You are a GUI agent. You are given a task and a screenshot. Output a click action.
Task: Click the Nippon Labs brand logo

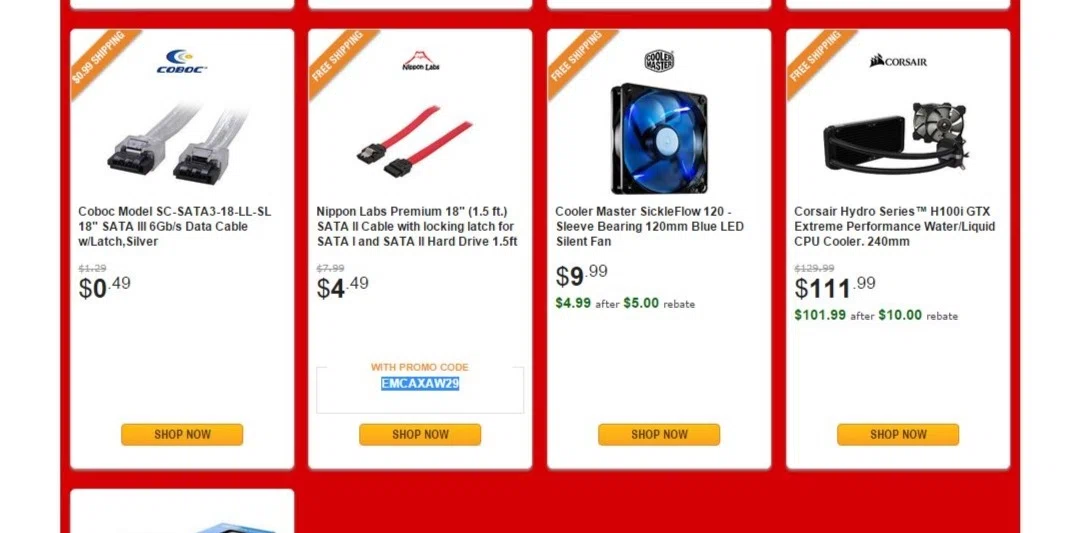(420, 61)
